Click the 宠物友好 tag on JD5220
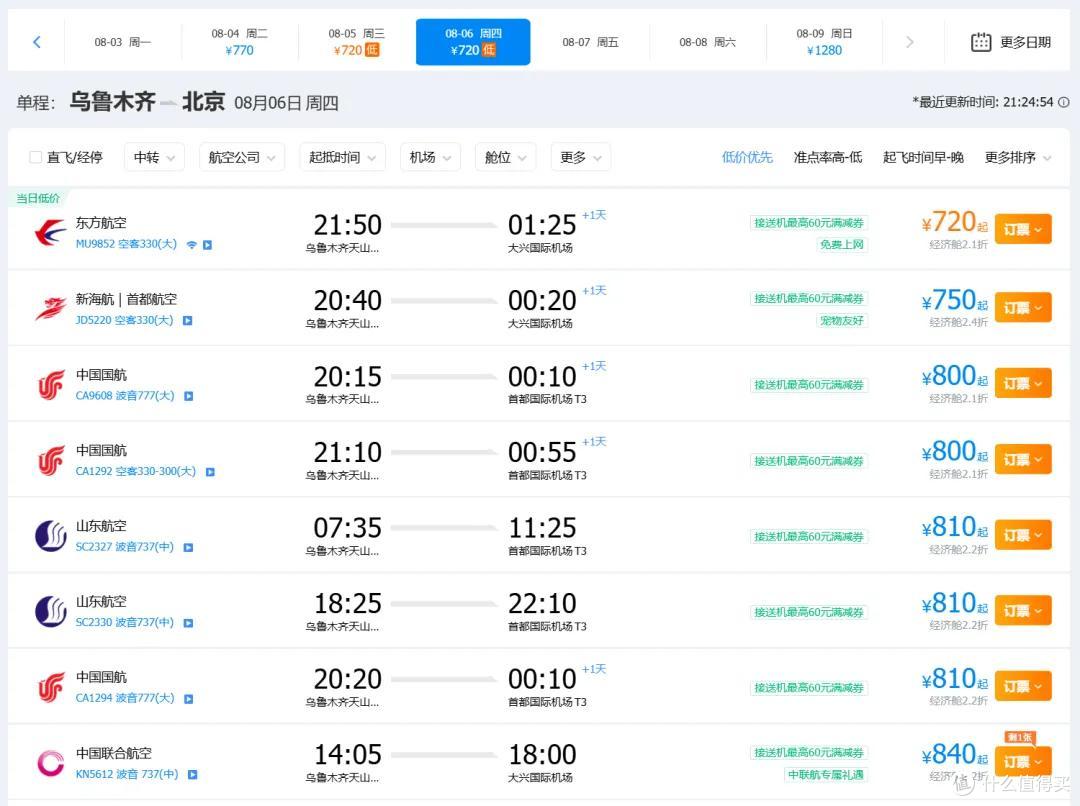Screen dimensions: 1080x806 pyautogui.click(x=842, y=320)
